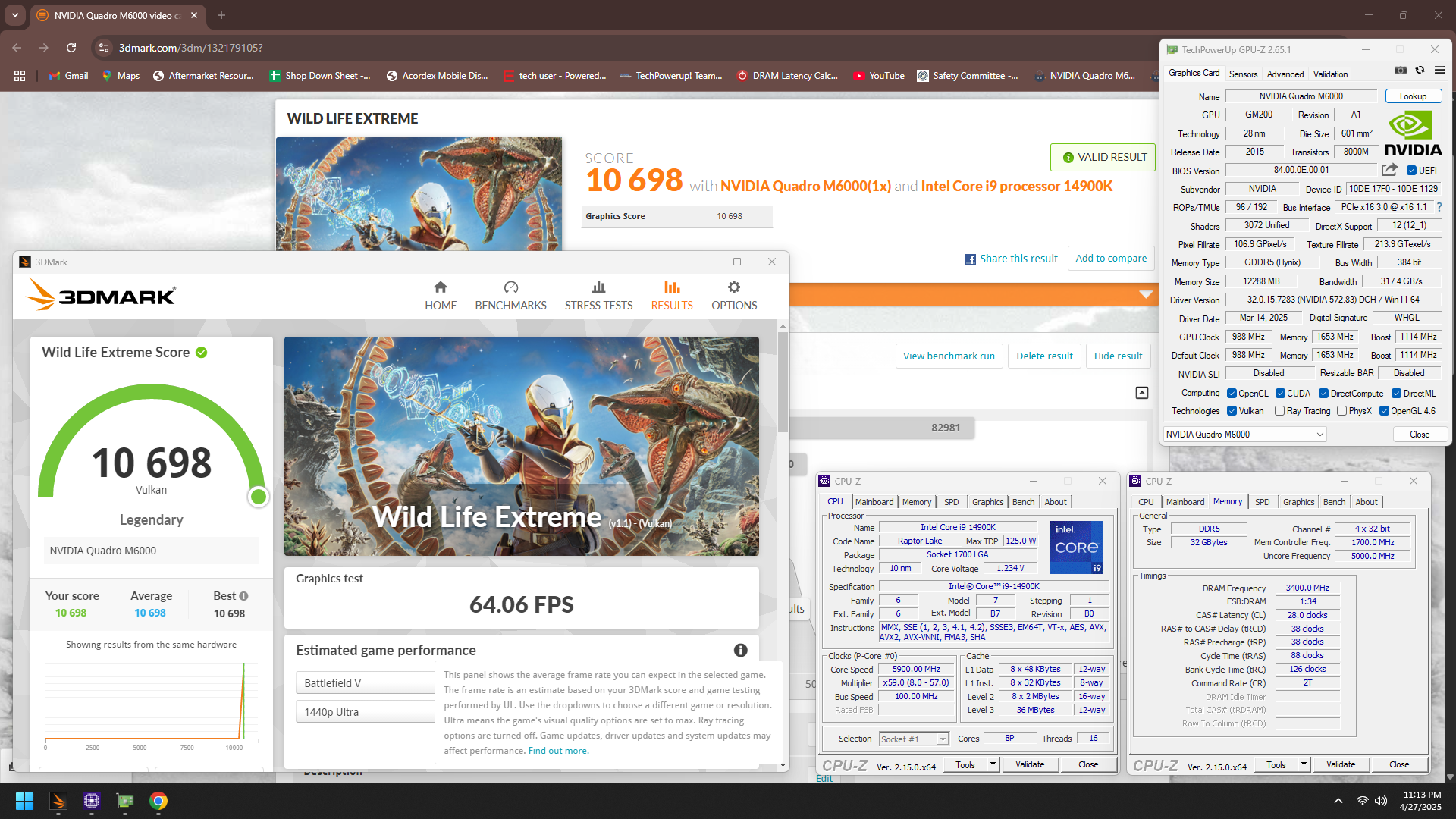Open Tools dropdown arrow in left CPU-Z
Image resolution: width=1456 pixels, height=819 pixels.
(x=993, y=764)
